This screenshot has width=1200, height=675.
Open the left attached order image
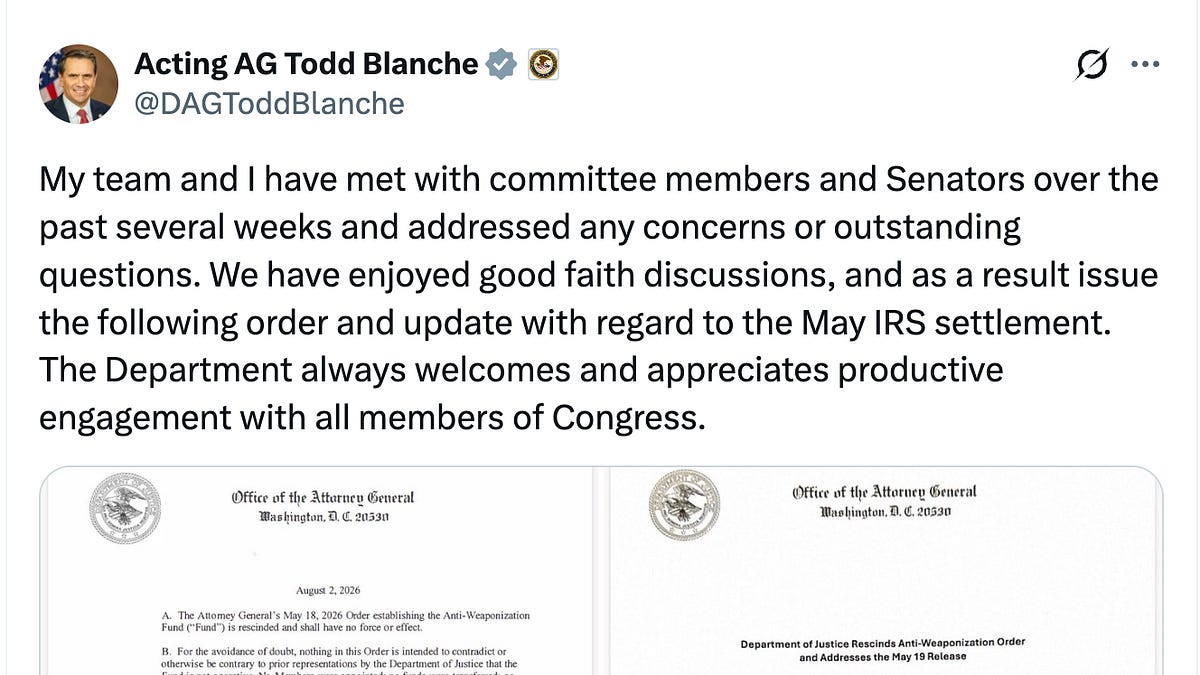[x=317, y=572]
